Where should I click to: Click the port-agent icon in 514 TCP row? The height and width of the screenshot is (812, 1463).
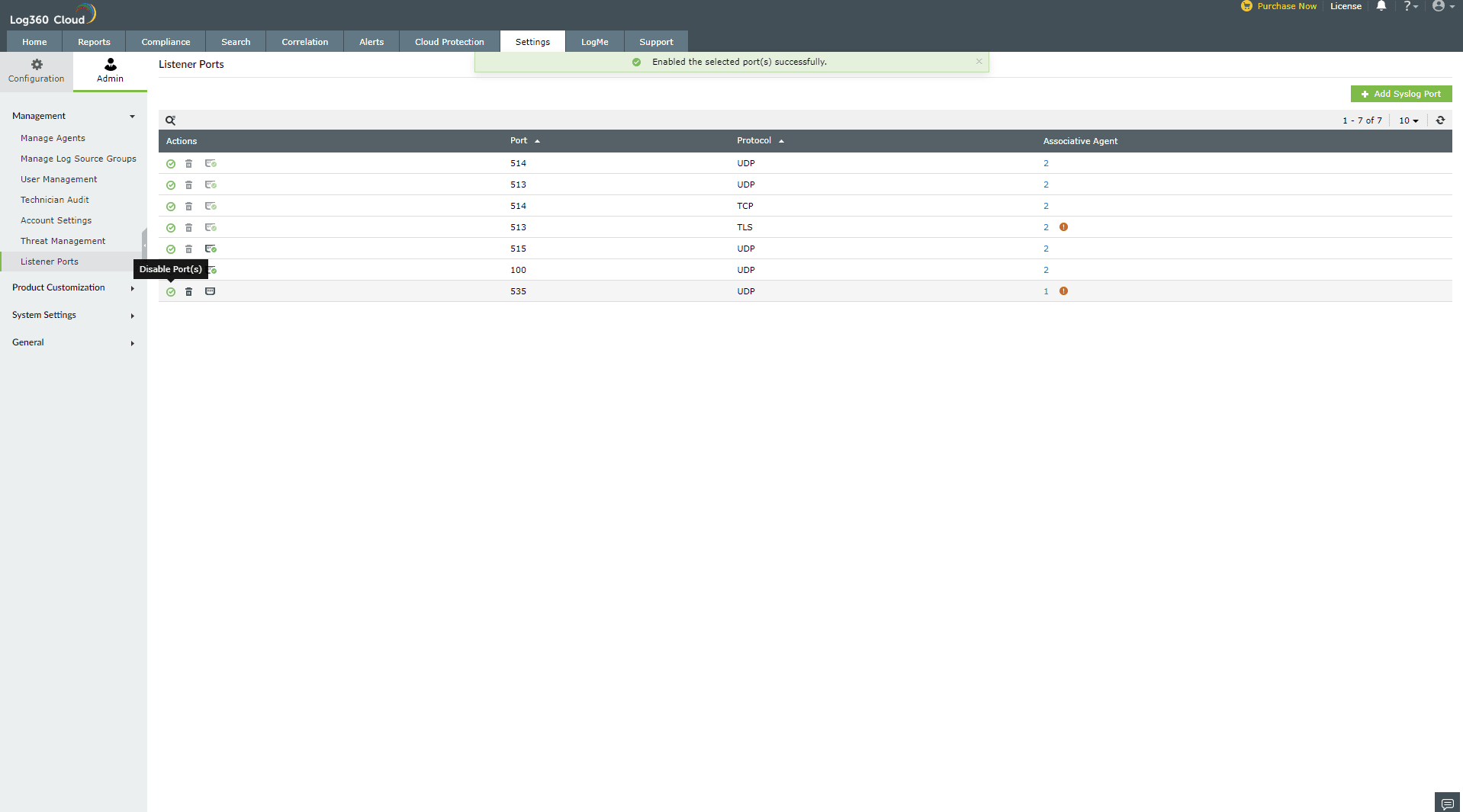point(211,207)
